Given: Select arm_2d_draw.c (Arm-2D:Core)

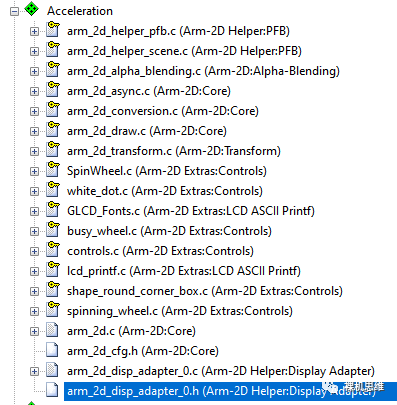Looking at the screenshot, I should click(x=147, y=131).
